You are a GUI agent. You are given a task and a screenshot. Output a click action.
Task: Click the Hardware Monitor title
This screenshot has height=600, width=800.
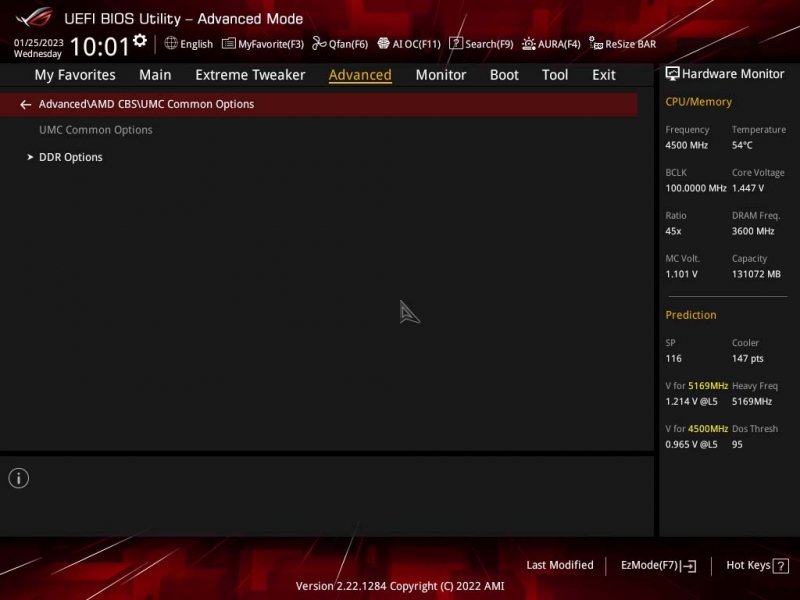pos(733,74)
